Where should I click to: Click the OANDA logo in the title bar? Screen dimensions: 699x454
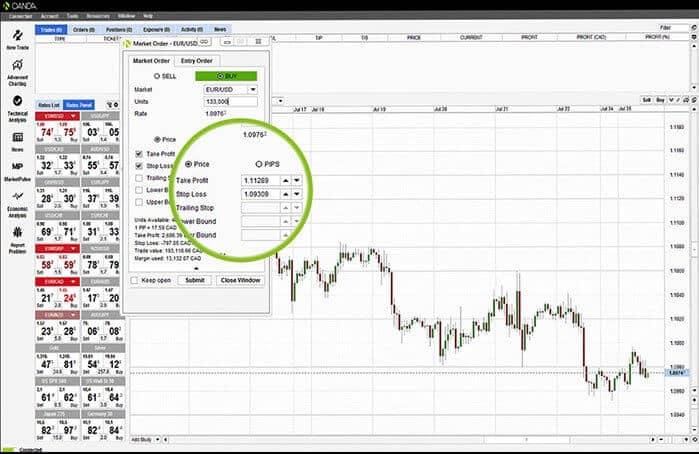(19, 6)
